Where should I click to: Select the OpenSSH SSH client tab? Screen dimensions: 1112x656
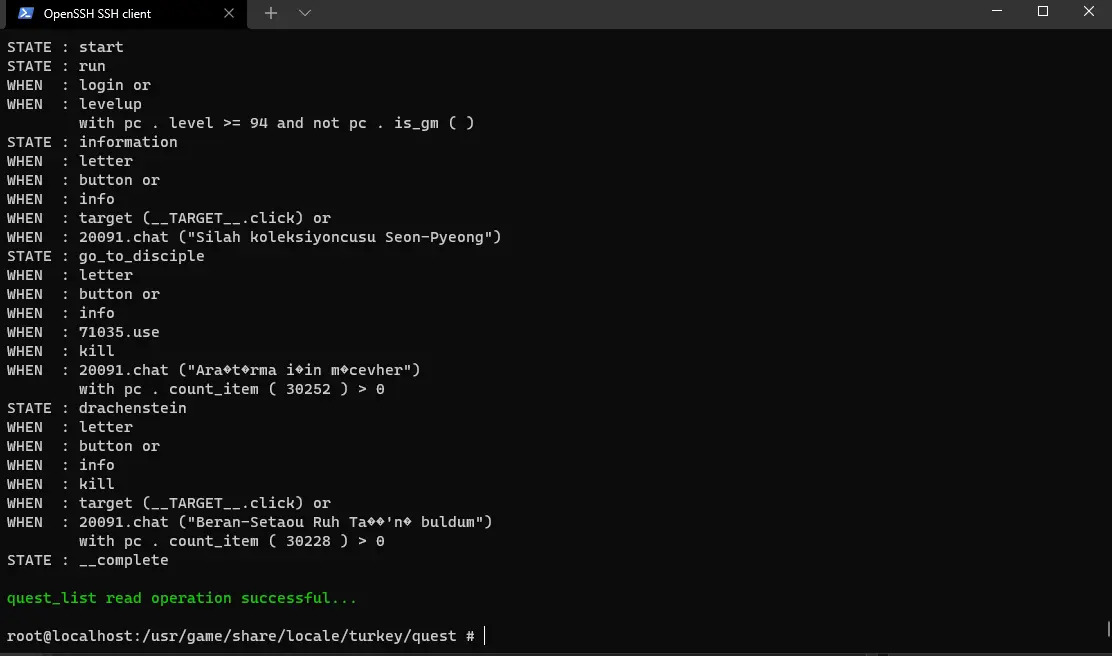click(125, 14)
